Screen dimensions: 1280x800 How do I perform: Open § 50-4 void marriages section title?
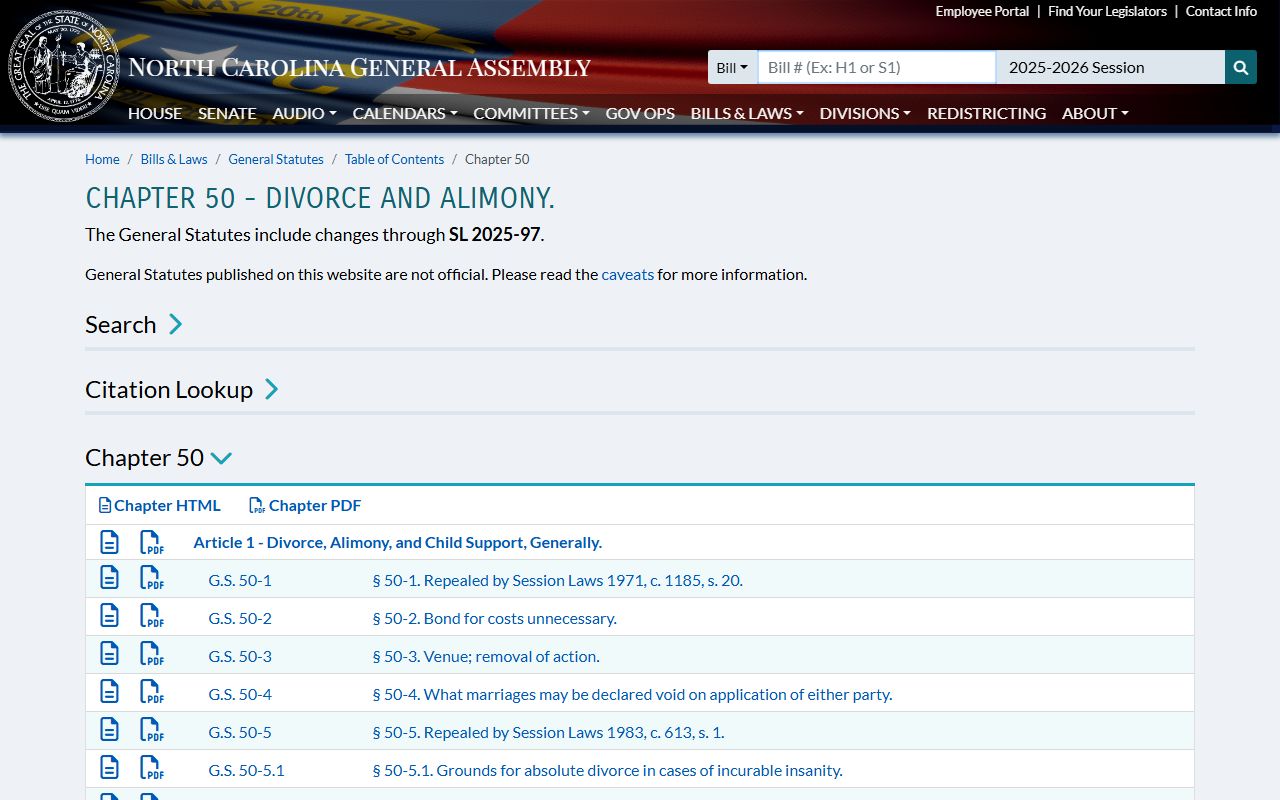(632, 694)
